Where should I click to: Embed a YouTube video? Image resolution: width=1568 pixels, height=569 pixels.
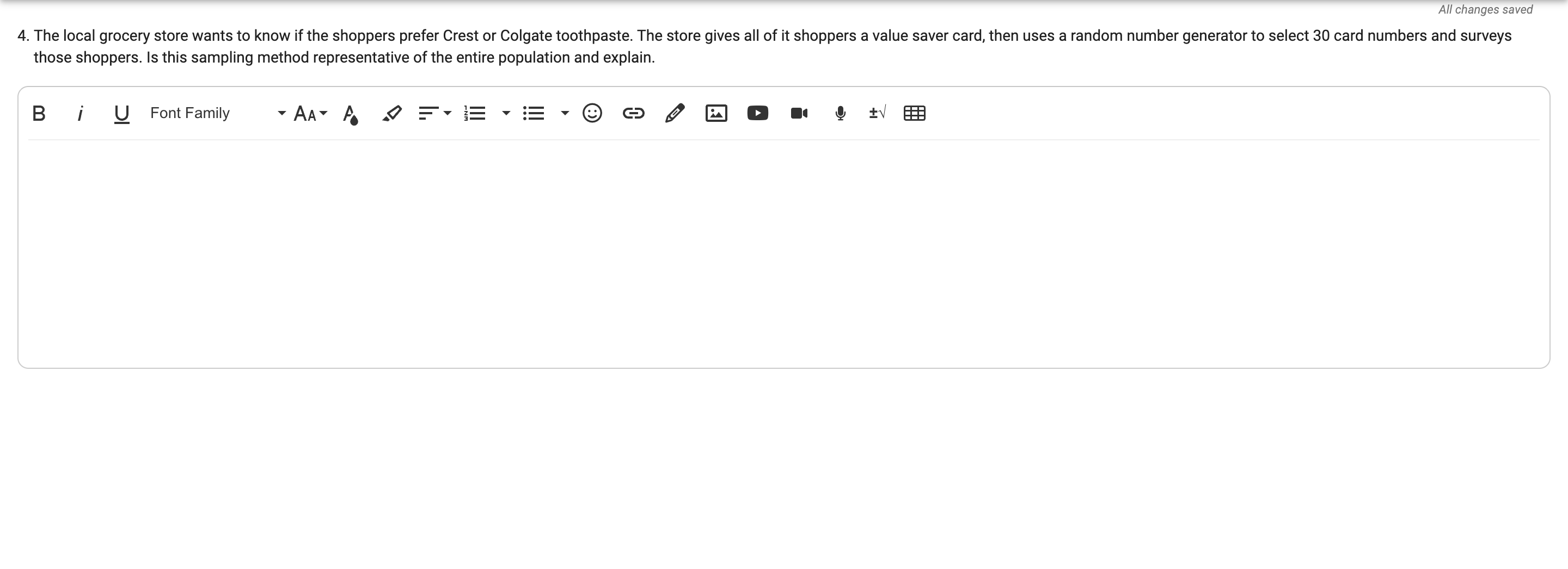[758, 113]
